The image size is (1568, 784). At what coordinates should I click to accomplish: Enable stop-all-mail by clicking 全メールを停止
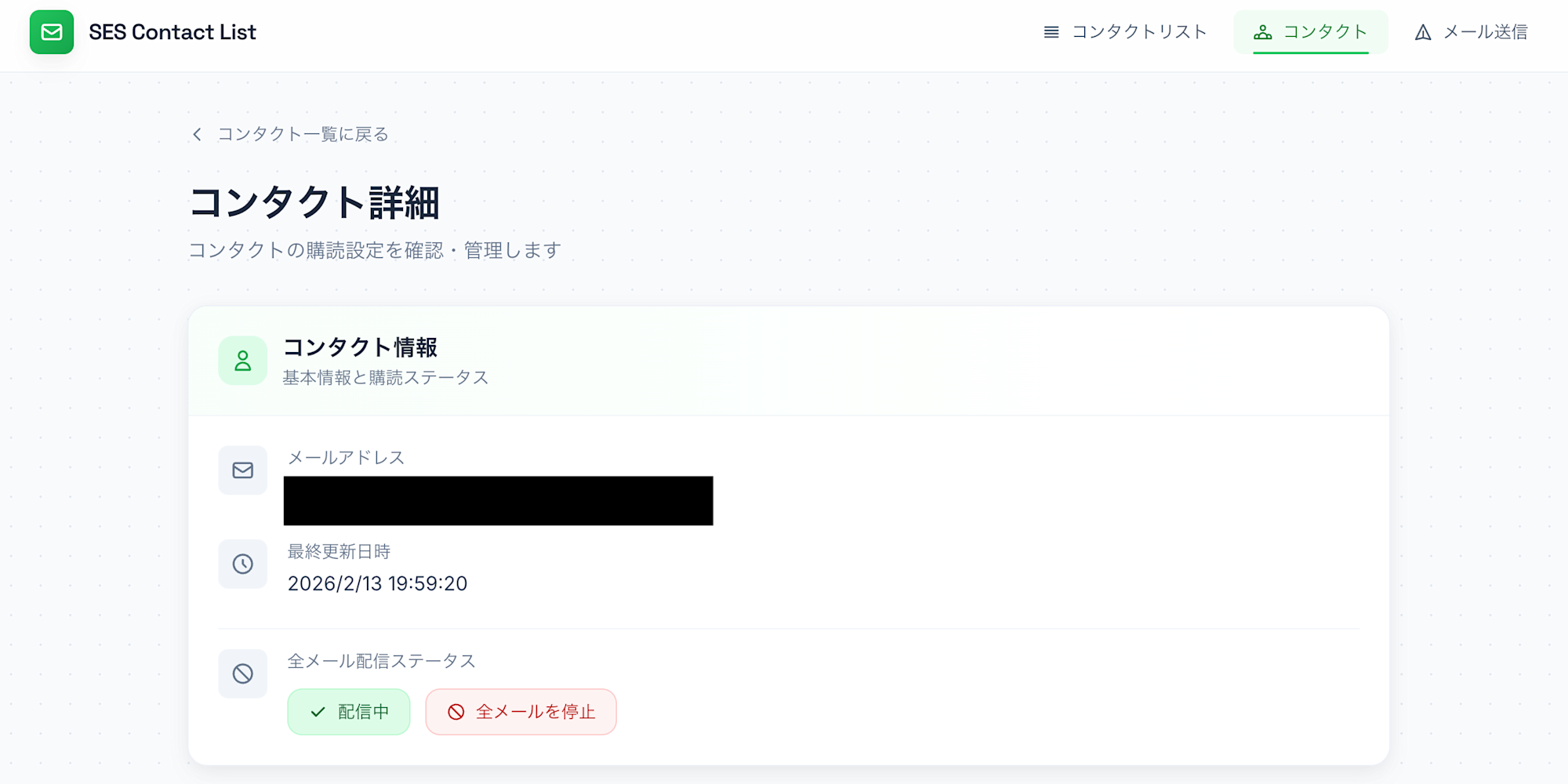(x=521, y=711)
